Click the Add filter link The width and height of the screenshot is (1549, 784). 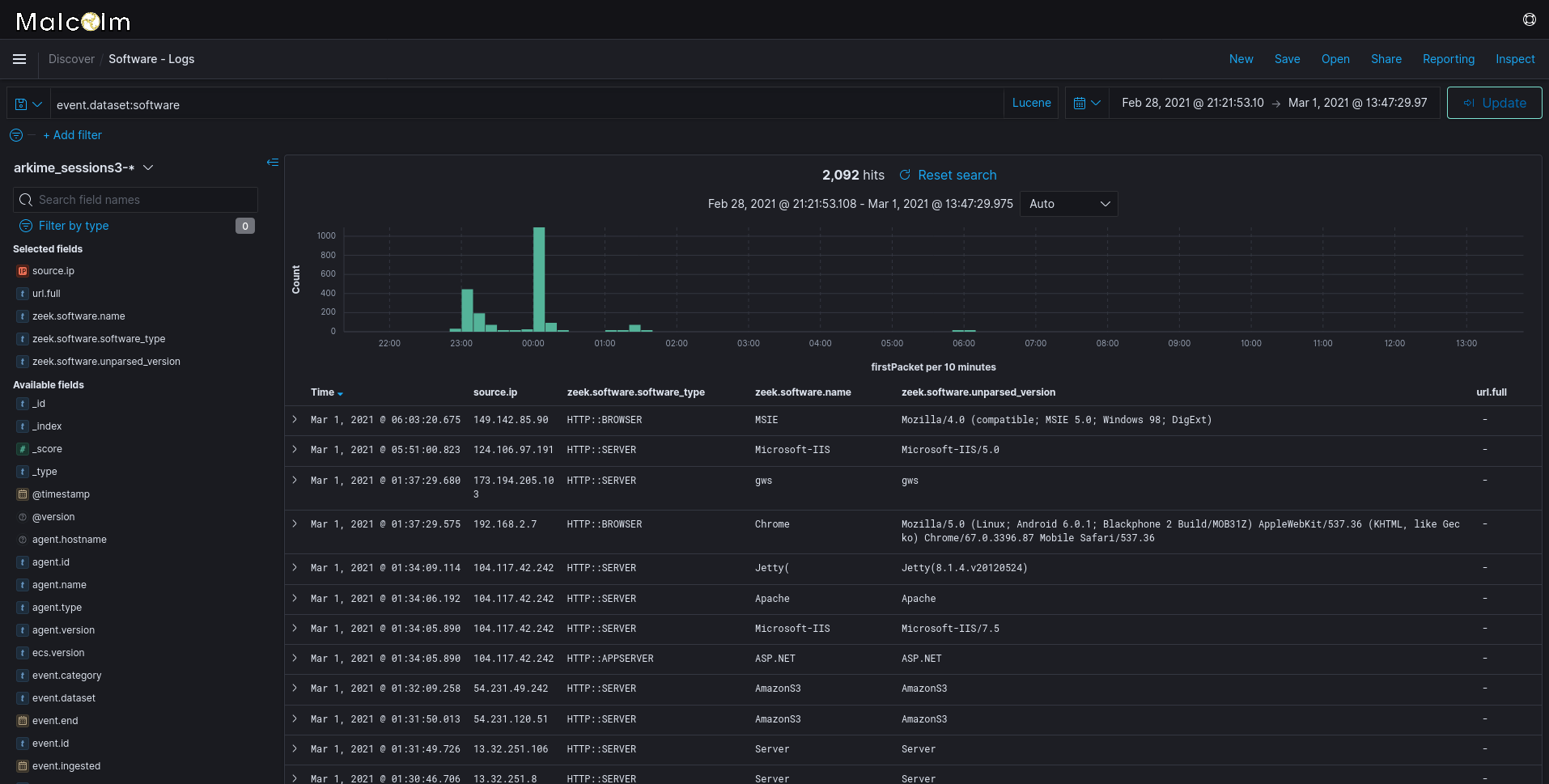pyautogui.click(x=73, y=134)
